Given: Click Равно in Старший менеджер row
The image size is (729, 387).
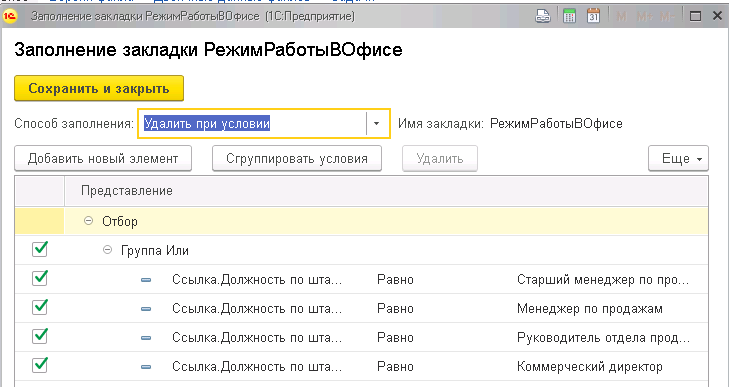Looking at the screenshot, I should [x=395, y=280].
